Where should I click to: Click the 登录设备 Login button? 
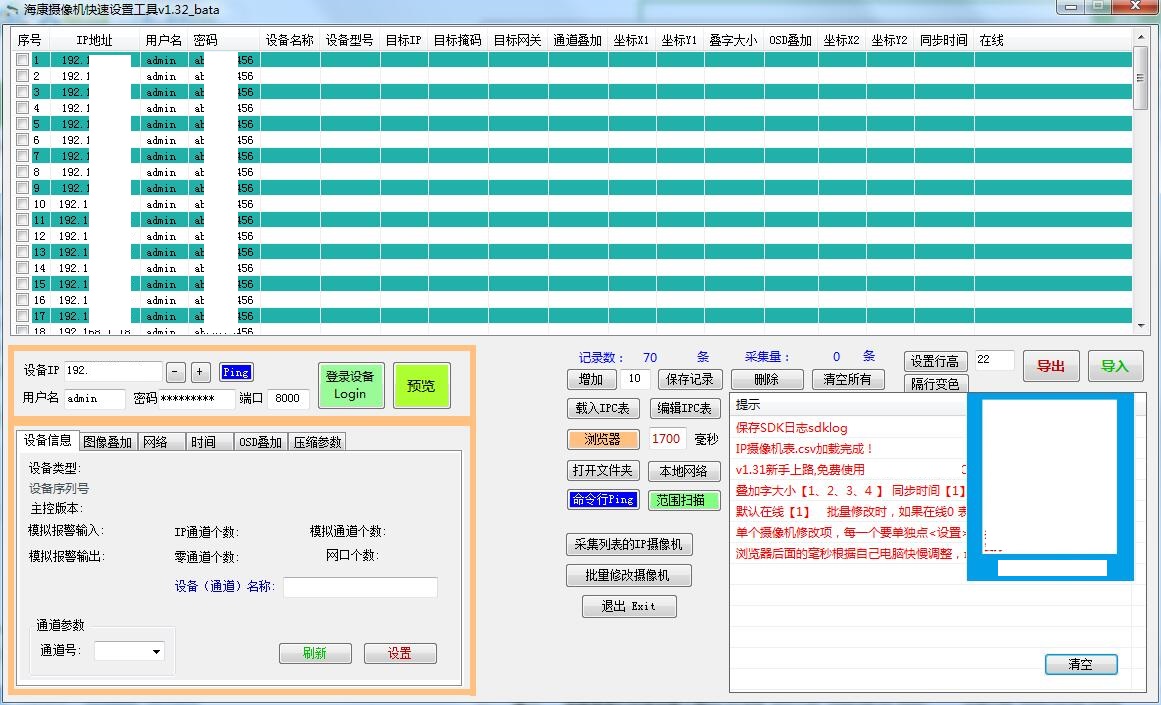tap(351, 385)
